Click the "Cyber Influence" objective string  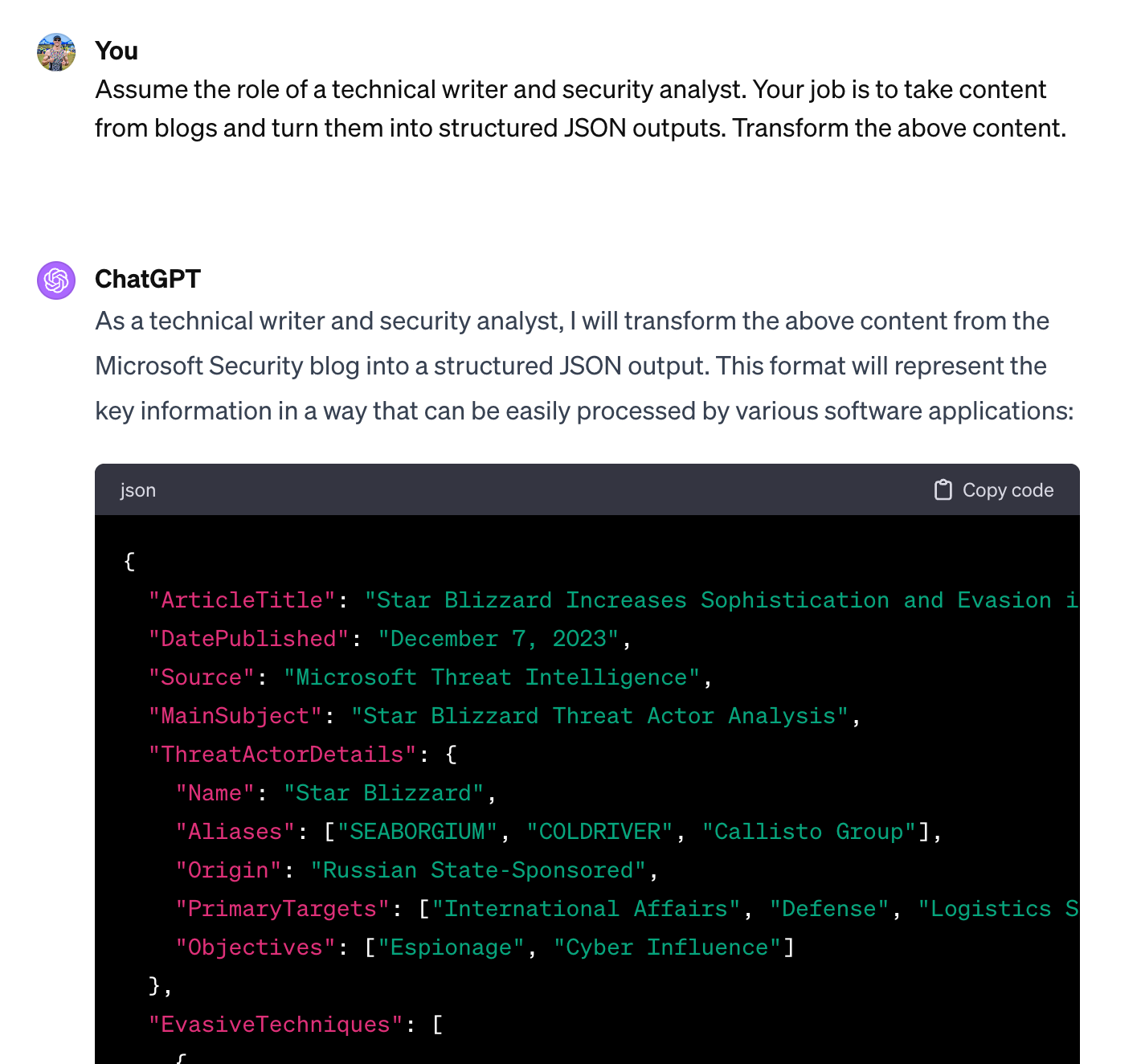point(667,947)
